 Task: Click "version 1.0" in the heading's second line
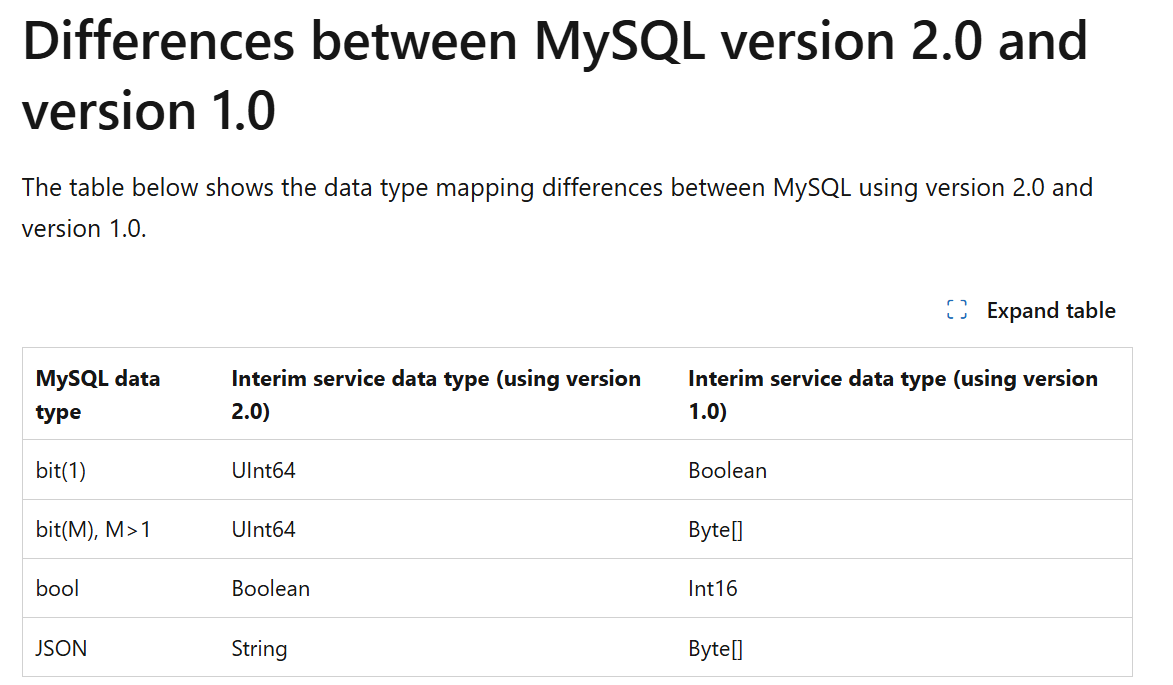(149, 111)
